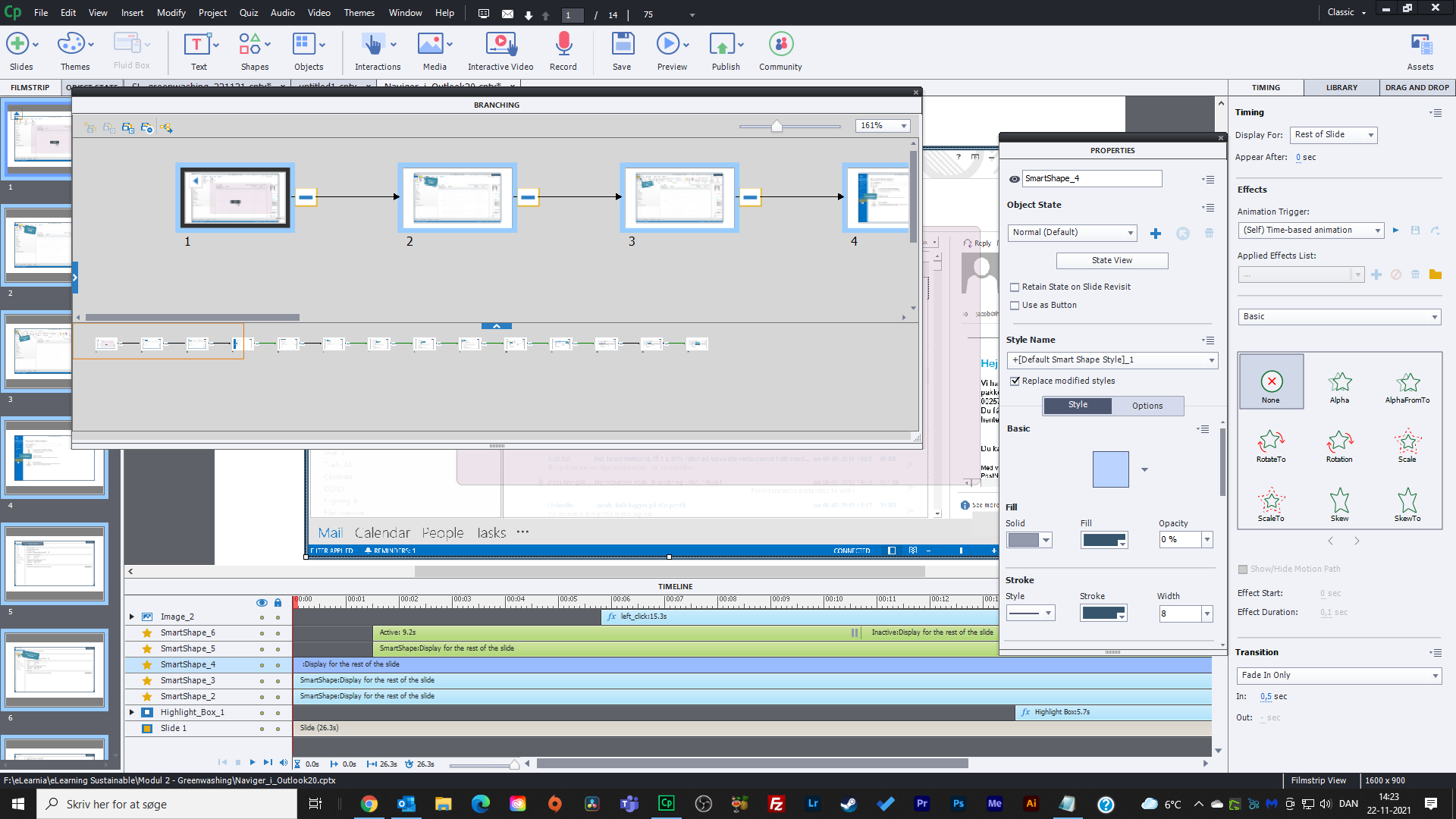This screenshot has height=819, width=1456.
Task: Open the effects folder browse icon
Action: tap(1435, 275)
